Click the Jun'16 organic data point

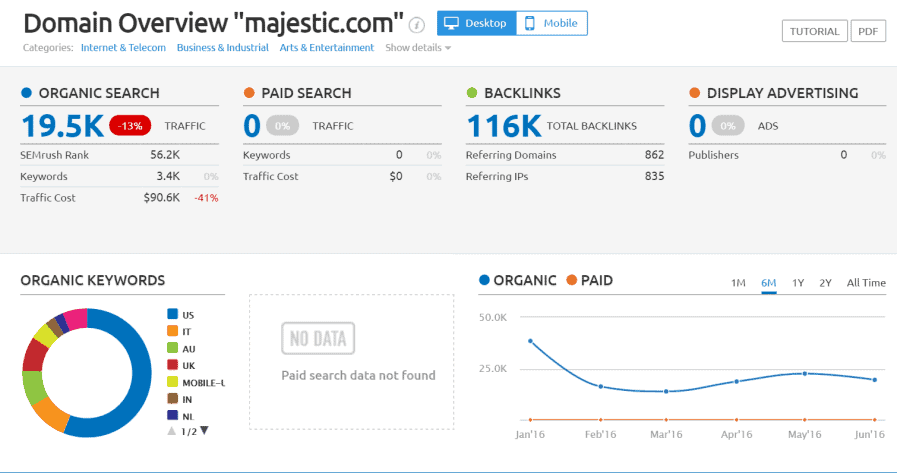(875, 380)
